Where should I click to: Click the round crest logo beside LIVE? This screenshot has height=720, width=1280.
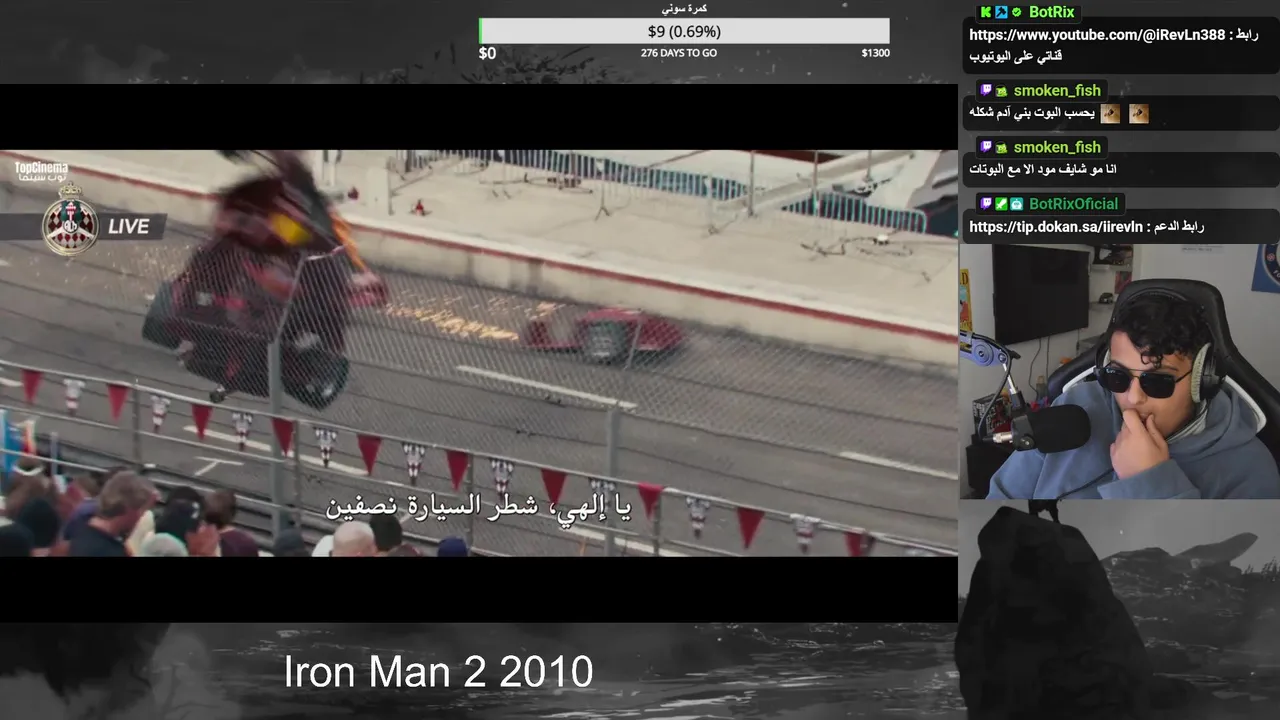(70, 222)
